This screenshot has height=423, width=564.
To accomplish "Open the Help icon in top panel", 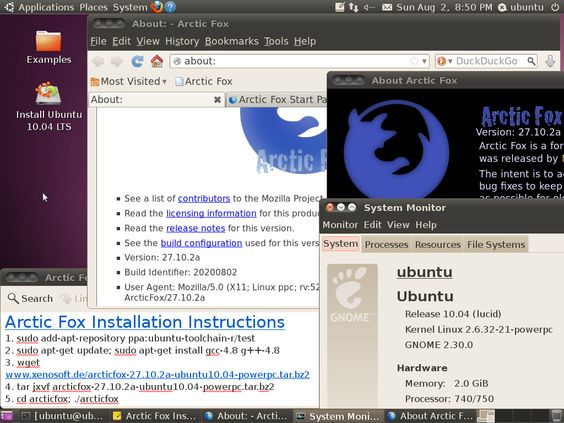I will [170, 7].
